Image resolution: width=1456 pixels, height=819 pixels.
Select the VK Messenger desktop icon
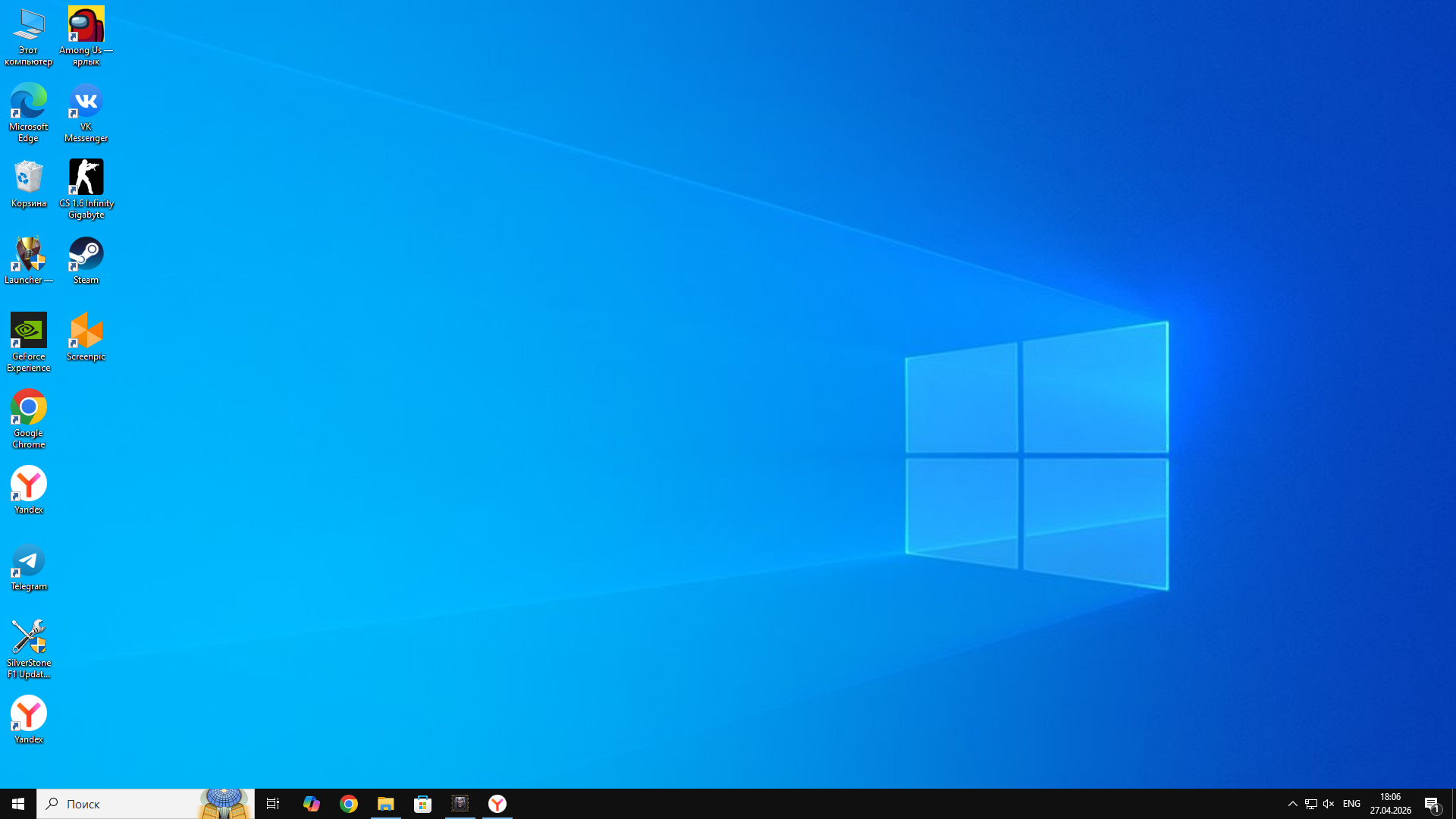(x=86, y=102)
